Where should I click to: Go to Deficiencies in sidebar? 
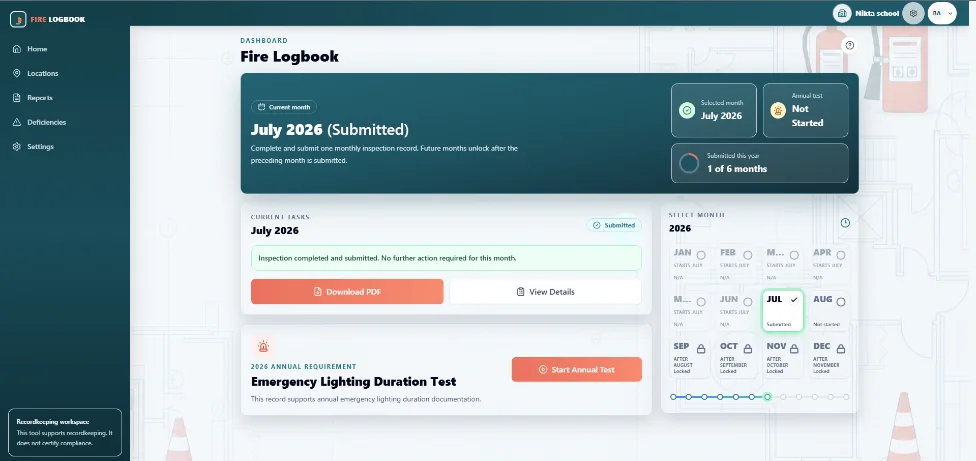(46, 123)
